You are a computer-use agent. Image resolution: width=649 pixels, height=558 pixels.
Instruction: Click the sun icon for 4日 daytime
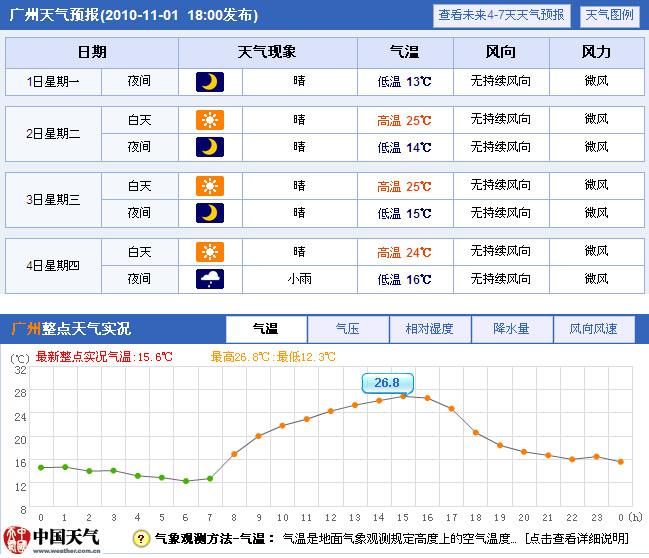click(210, 252)
